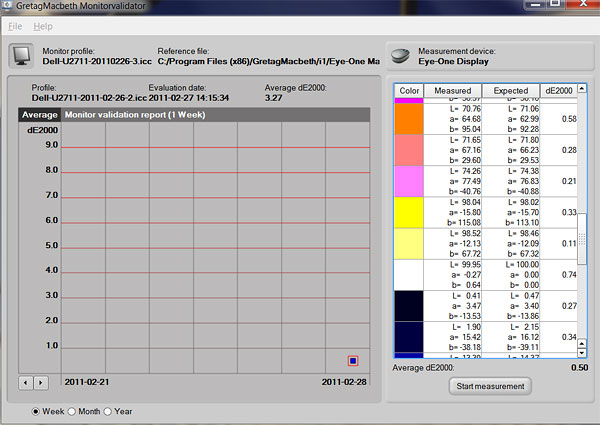Screen dimensions: 600x425
Task: Select the Year radio button
Action: 108,412
